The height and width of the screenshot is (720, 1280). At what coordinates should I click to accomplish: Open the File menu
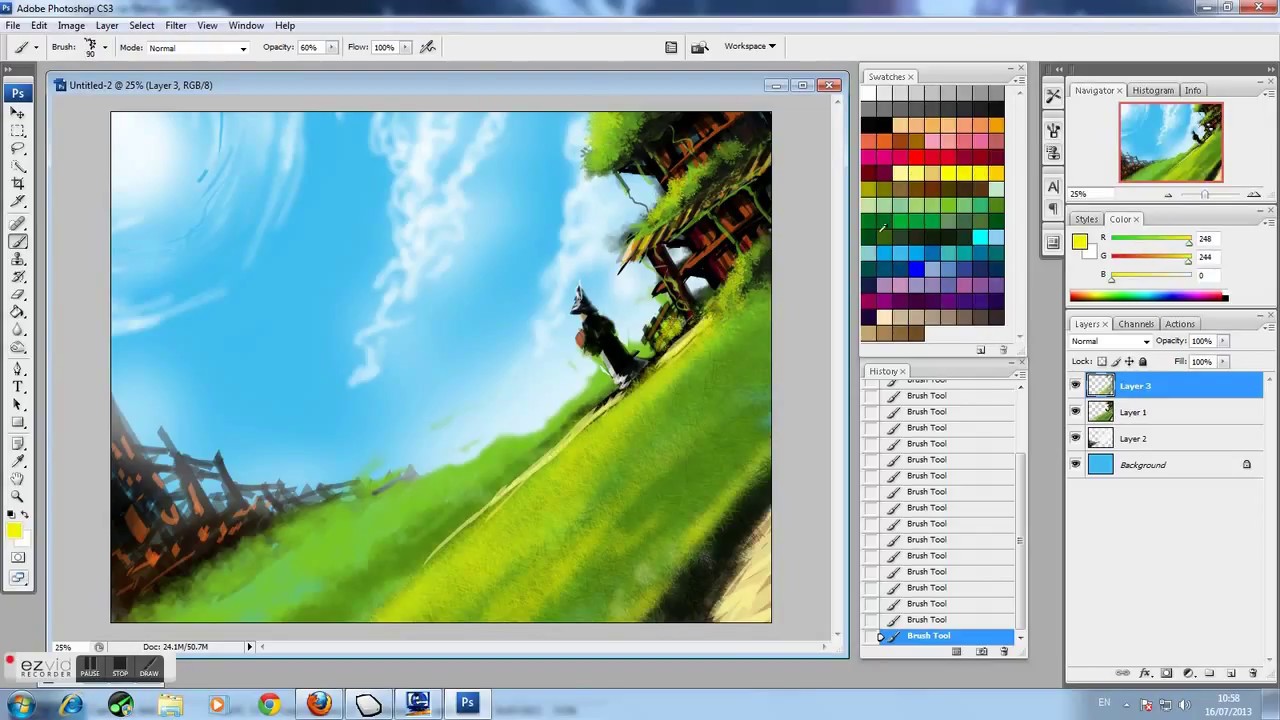13,25
